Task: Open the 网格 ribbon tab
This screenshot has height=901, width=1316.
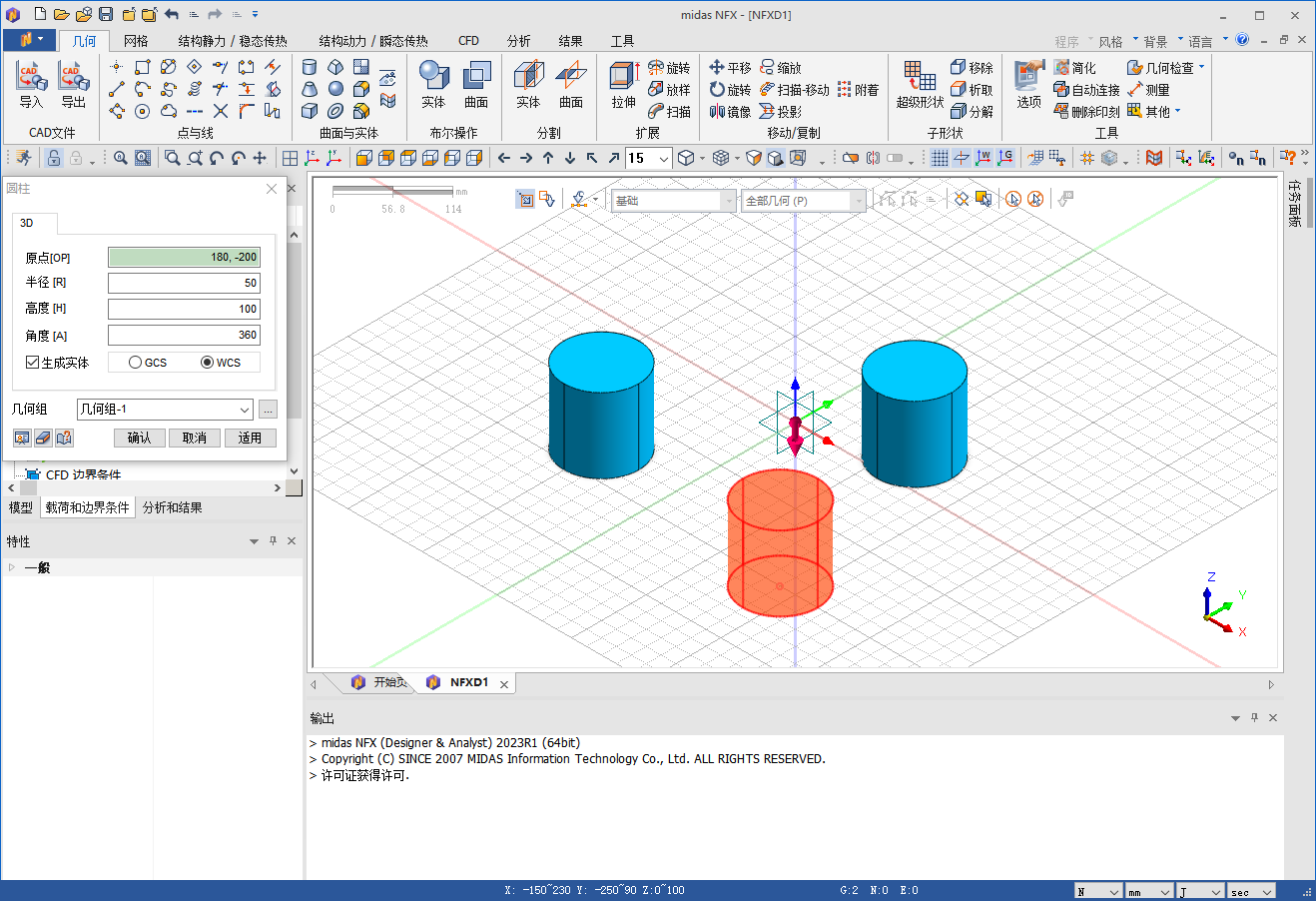Action: point(136,41)
